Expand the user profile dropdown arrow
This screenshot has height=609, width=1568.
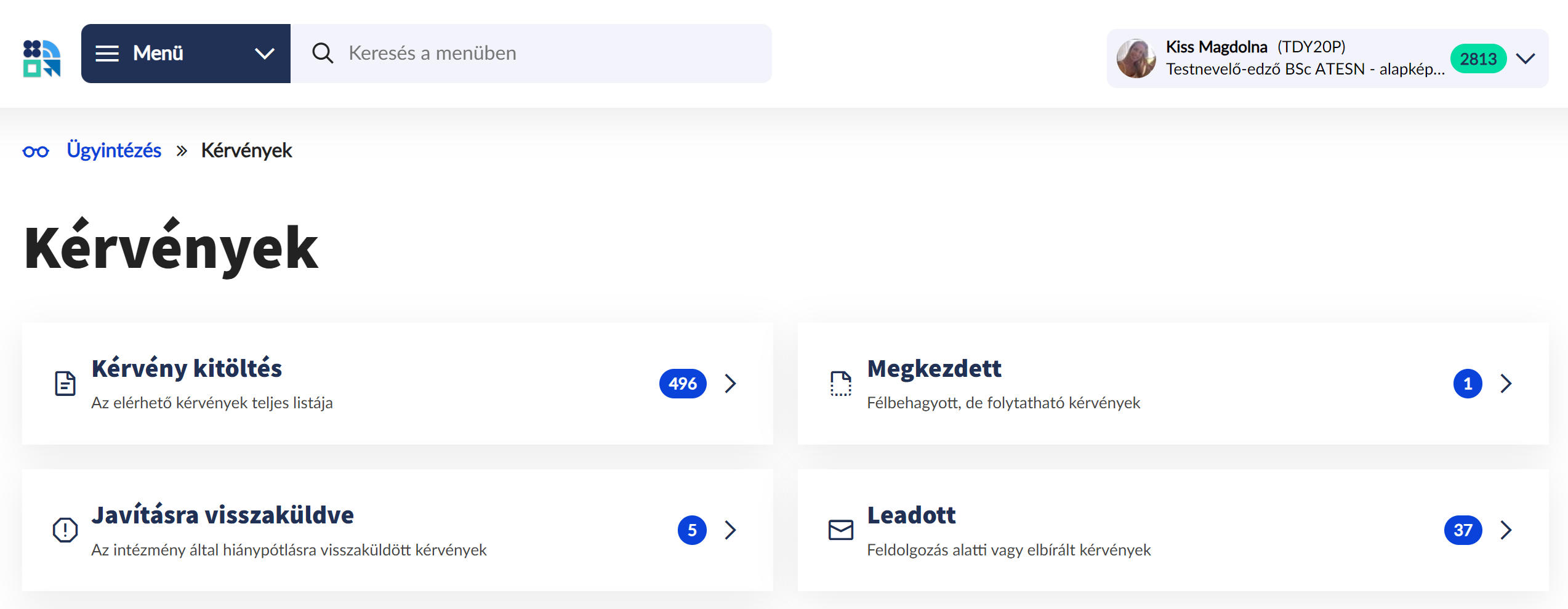(1526, 58)
